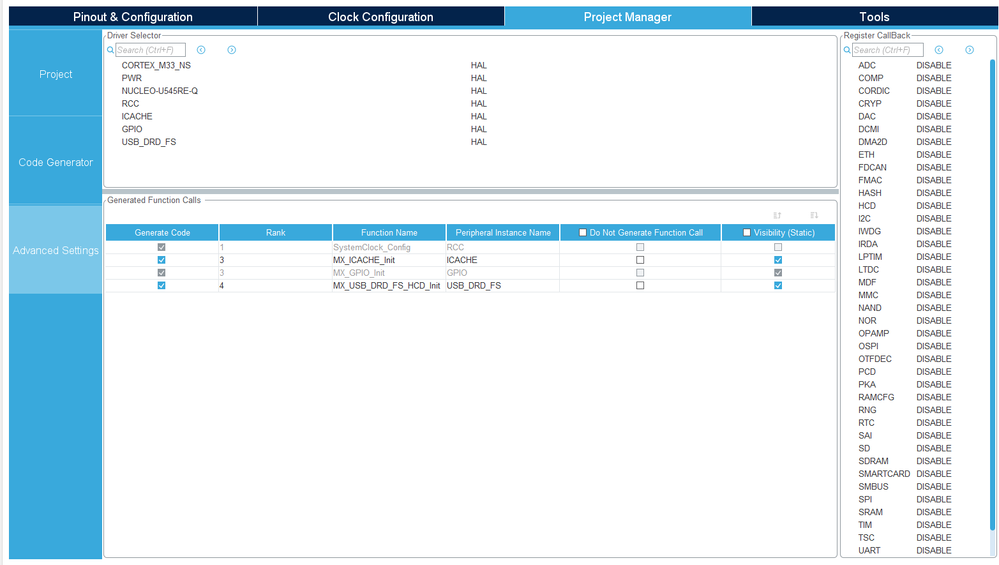Click in Driver Selector search field
This screenshot has width=999, height=565.
click(x=150, y=50)
